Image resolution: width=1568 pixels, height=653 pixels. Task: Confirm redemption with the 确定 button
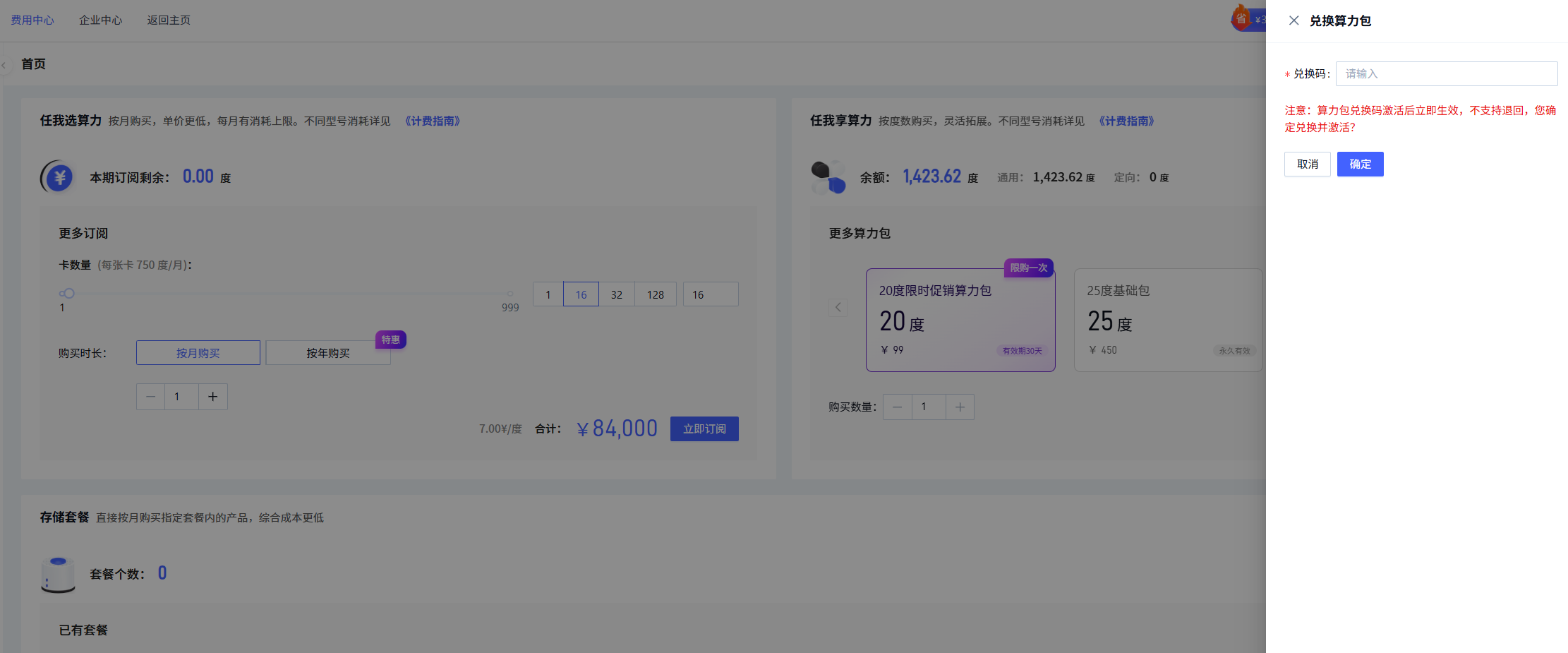click(1360, 164)
